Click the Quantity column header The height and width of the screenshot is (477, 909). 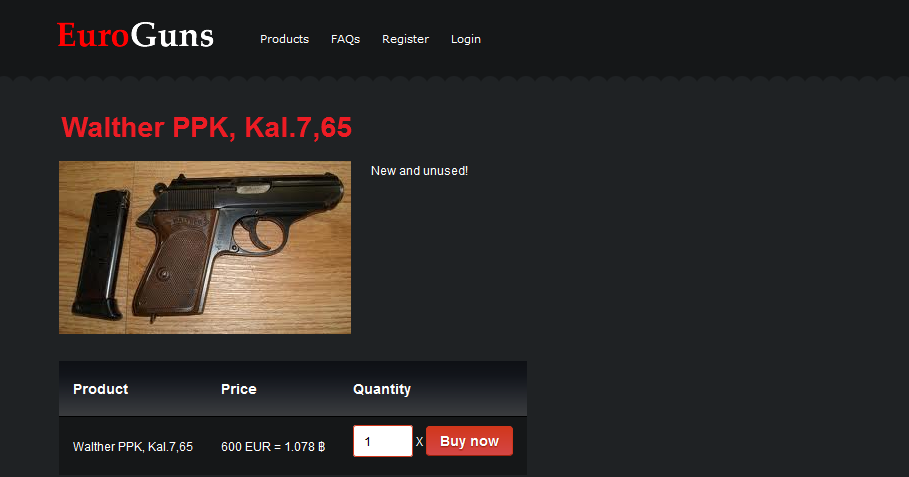[381, 389]
